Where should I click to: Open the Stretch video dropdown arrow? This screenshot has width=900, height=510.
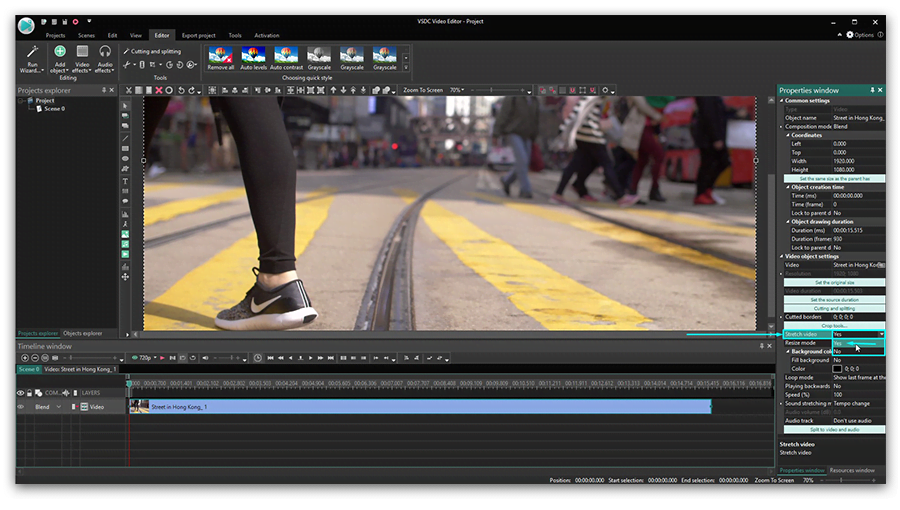pos(880,334)
